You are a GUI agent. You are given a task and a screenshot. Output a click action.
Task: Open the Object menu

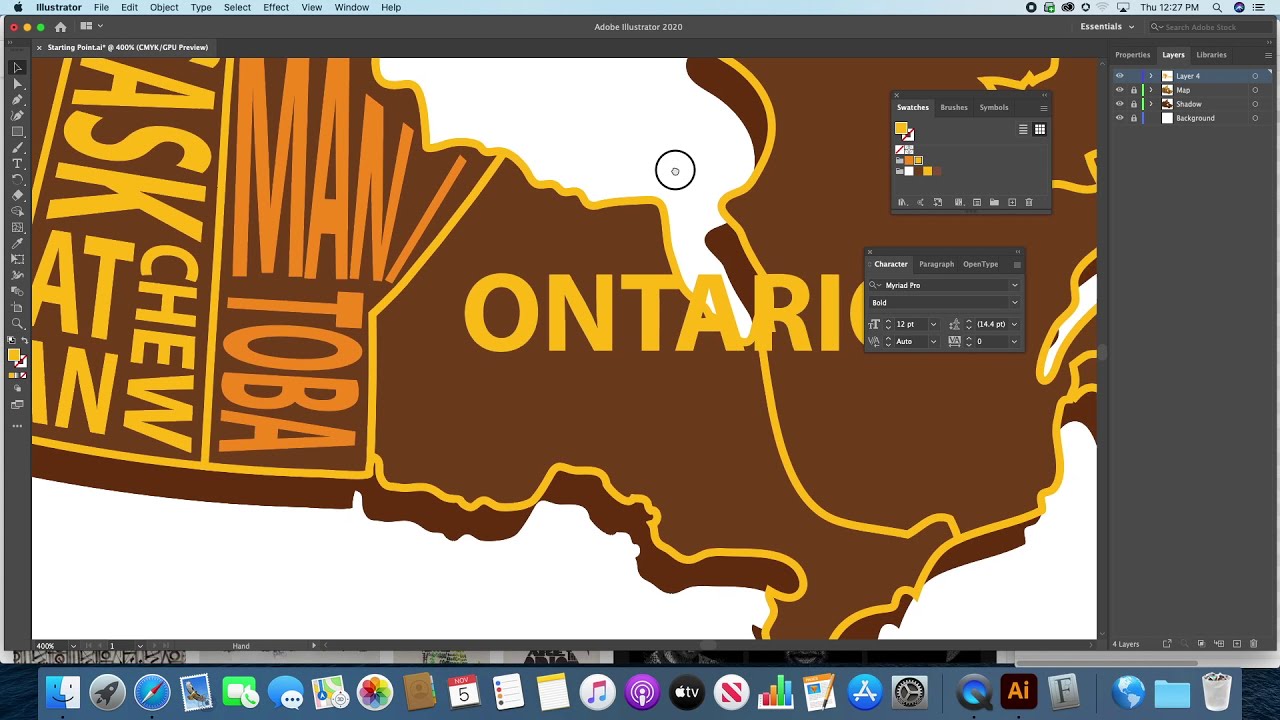pyautogui.click(x=164, y=7)
